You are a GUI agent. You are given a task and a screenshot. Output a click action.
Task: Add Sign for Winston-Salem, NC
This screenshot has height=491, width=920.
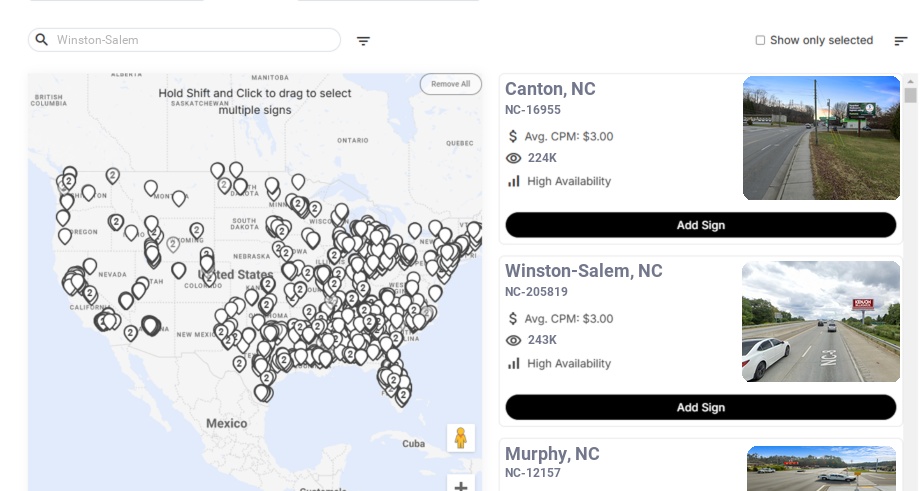point(700,407)
